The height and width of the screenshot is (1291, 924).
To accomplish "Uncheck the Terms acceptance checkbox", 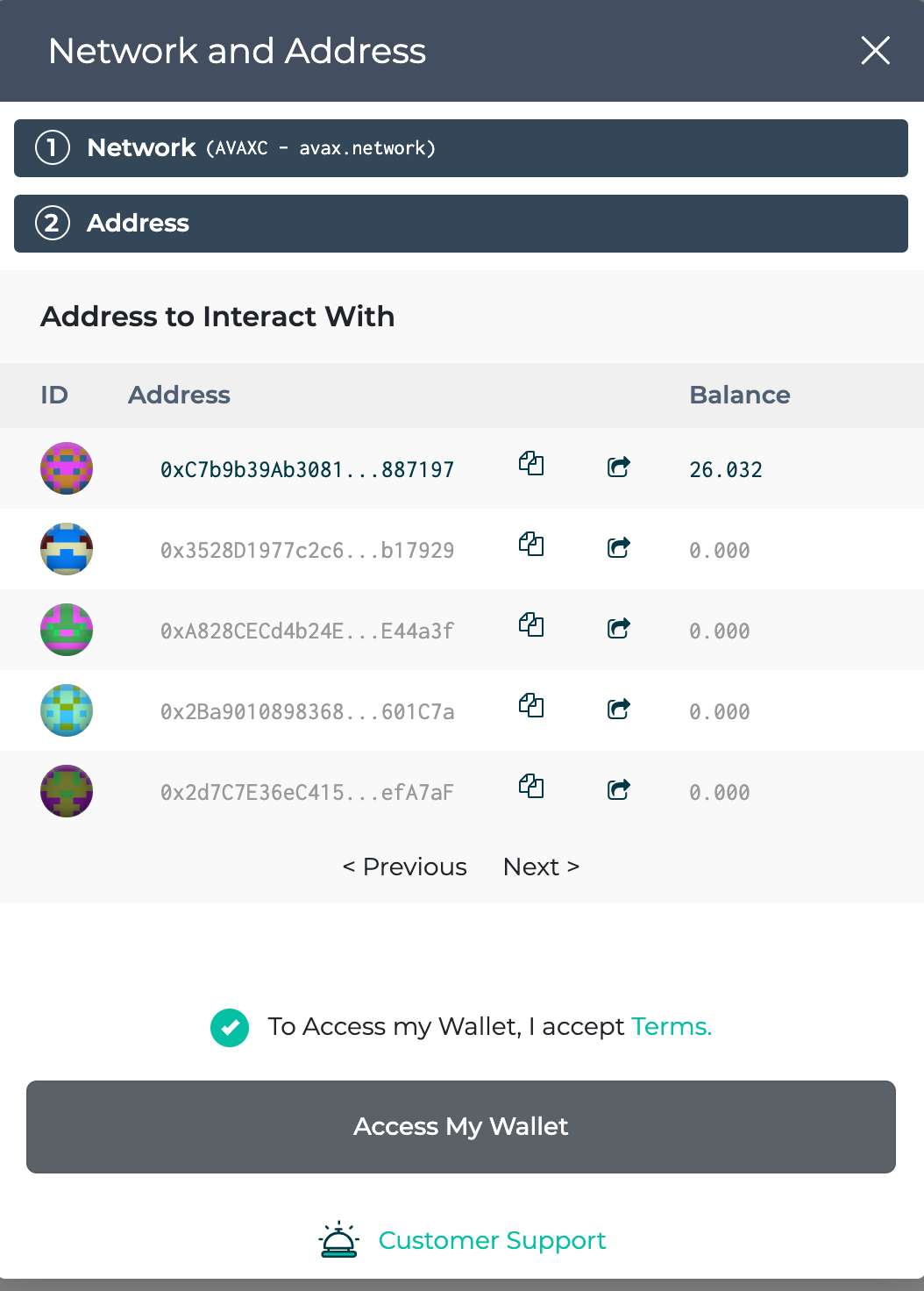I will pos(230,1026).
